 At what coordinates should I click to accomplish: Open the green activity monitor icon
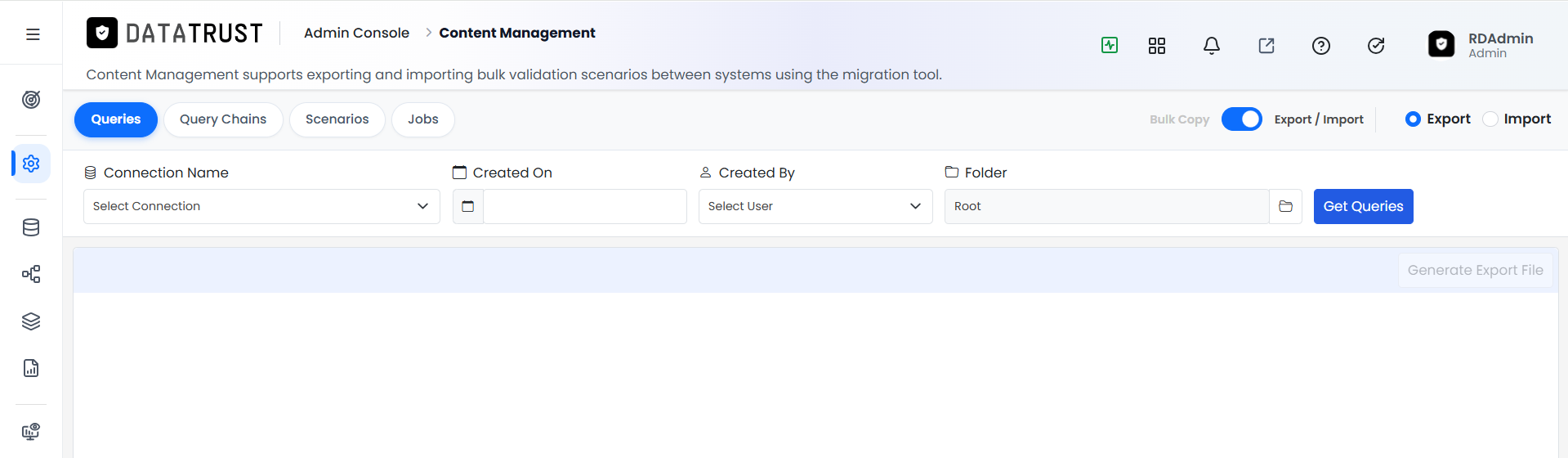1110,45
